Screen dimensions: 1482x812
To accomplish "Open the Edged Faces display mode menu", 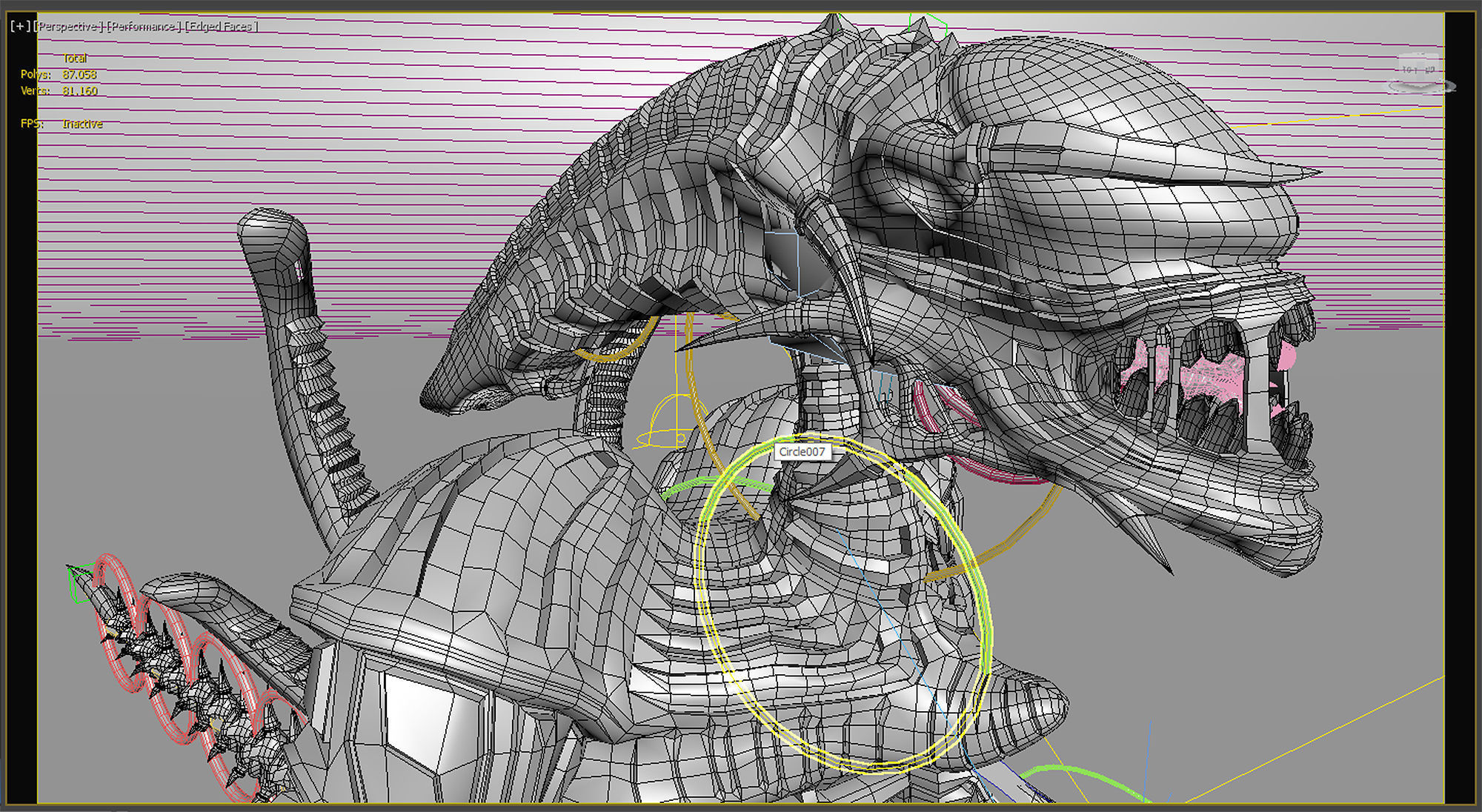I will pyautogui.click(x=222, y=26).
